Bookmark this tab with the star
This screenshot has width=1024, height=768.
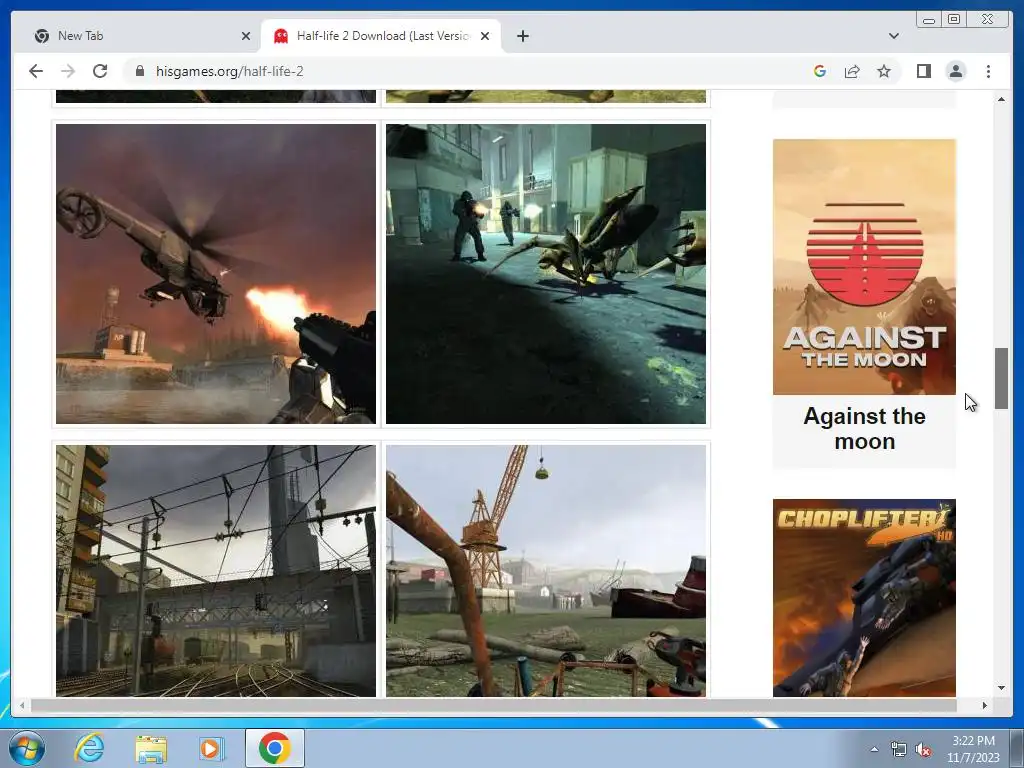884,71
